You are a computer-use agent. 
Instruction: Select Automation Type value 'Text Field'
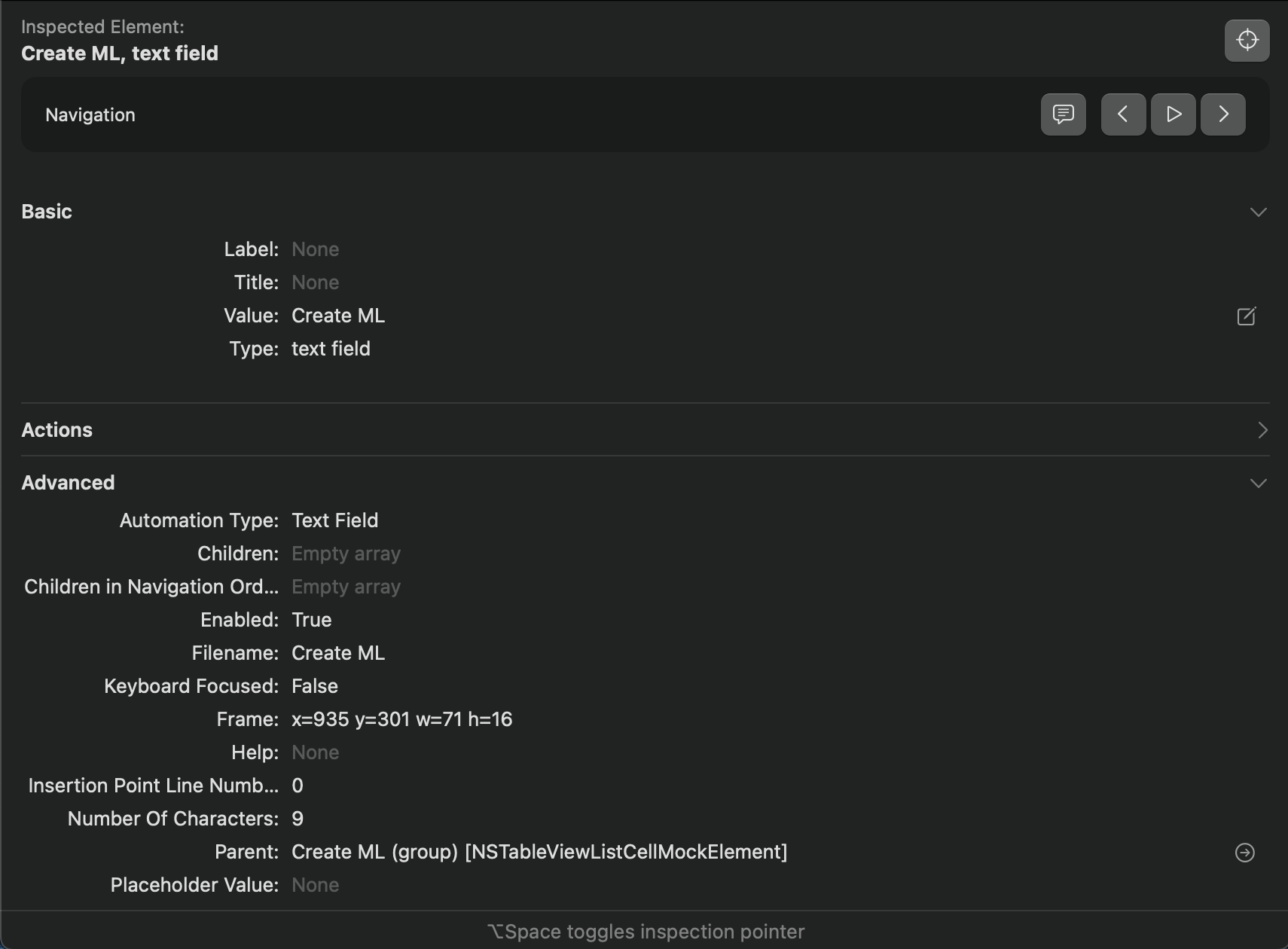(x=334, y=520)
